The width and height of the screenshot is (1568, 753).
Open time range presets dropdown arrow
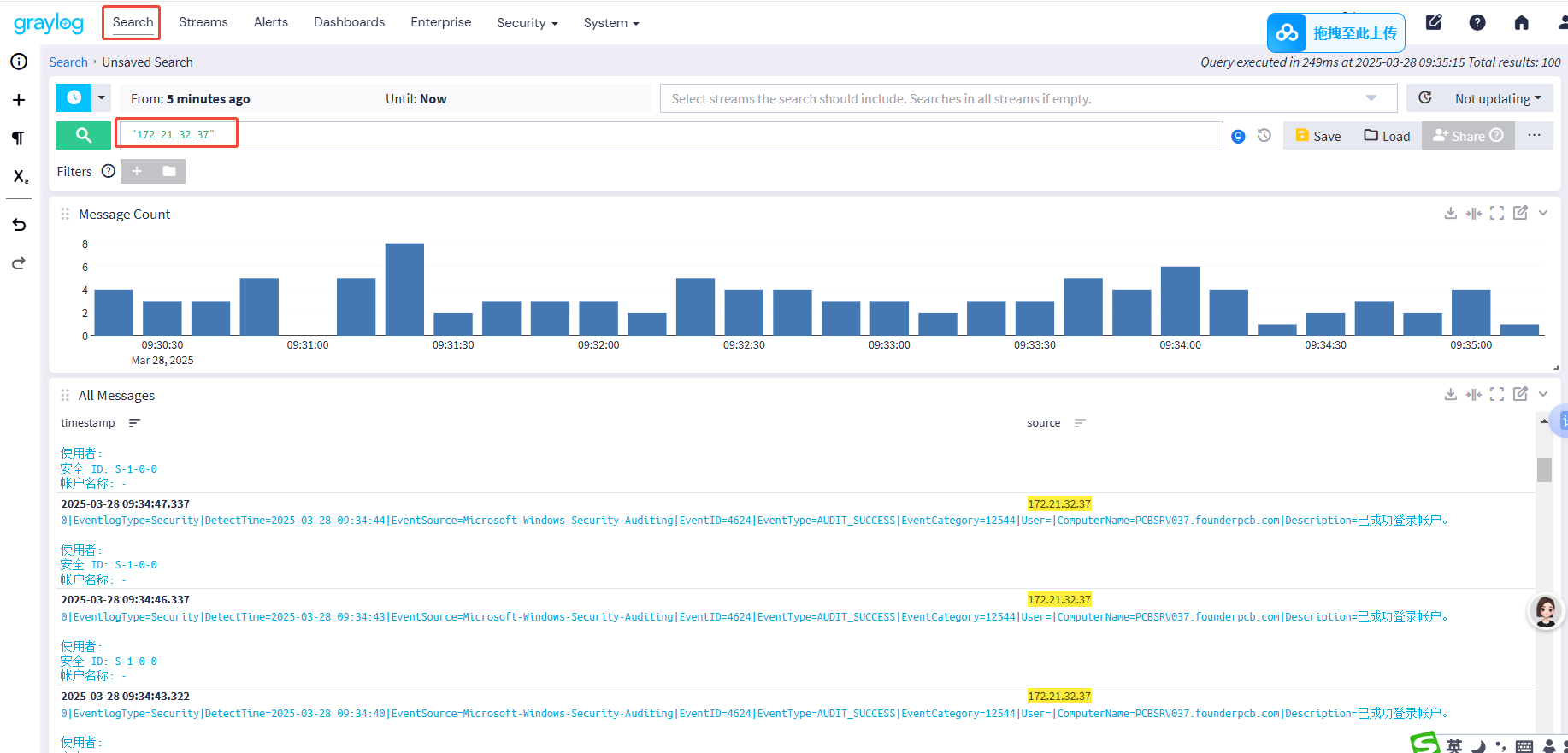[102, 97]
